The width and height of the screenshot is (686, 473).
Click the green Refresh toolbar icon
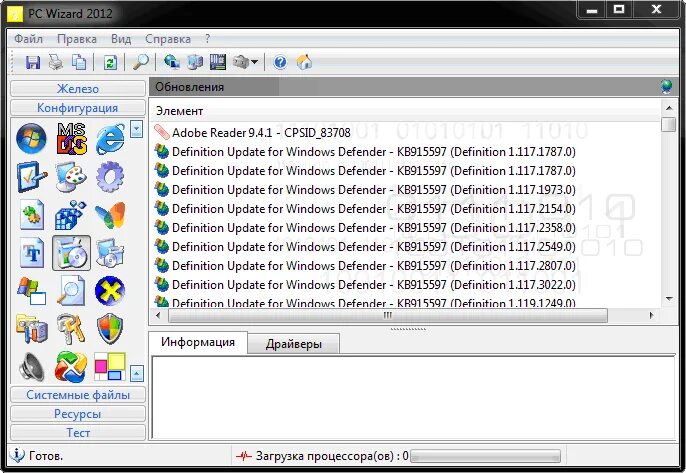110,62
